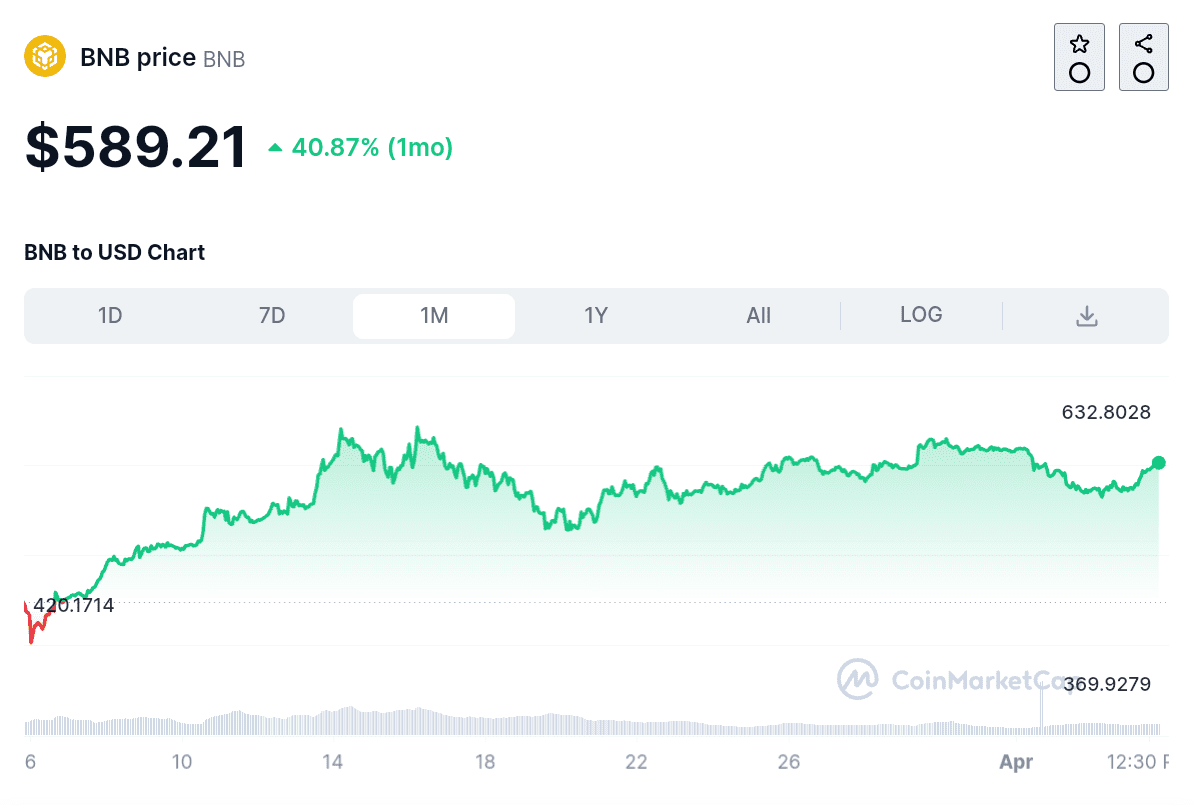Toggle the LOG scale option
Screen dimensions: 1194x805
point(921,315)
